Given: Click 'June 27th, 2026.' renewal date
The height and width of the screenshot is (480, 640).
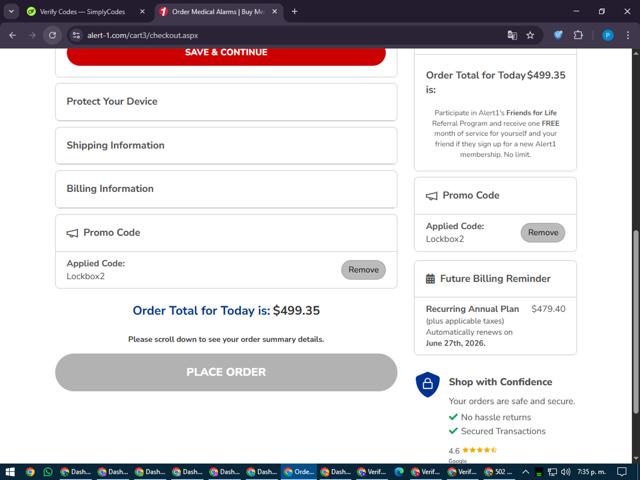Looking at the screenshot, I should click(456, 343).
